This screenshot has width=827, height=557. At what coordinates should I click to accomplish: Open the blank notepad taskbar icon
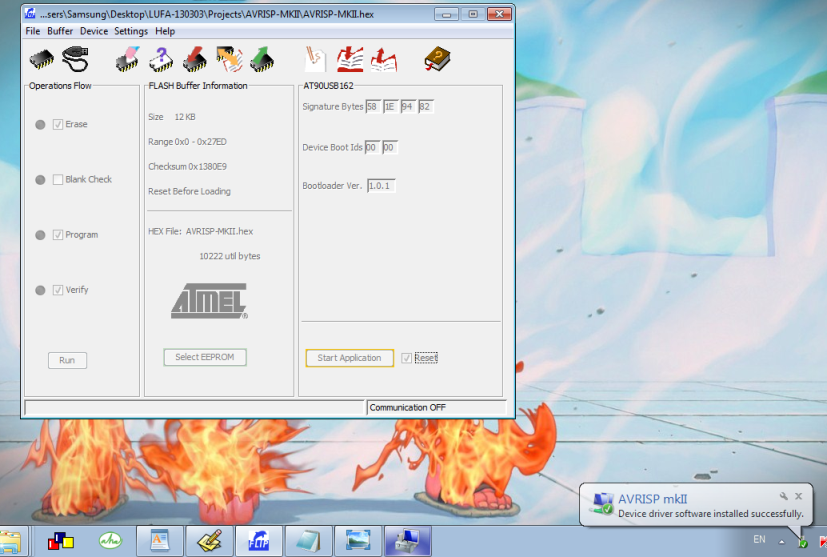[x=309, y=541]
